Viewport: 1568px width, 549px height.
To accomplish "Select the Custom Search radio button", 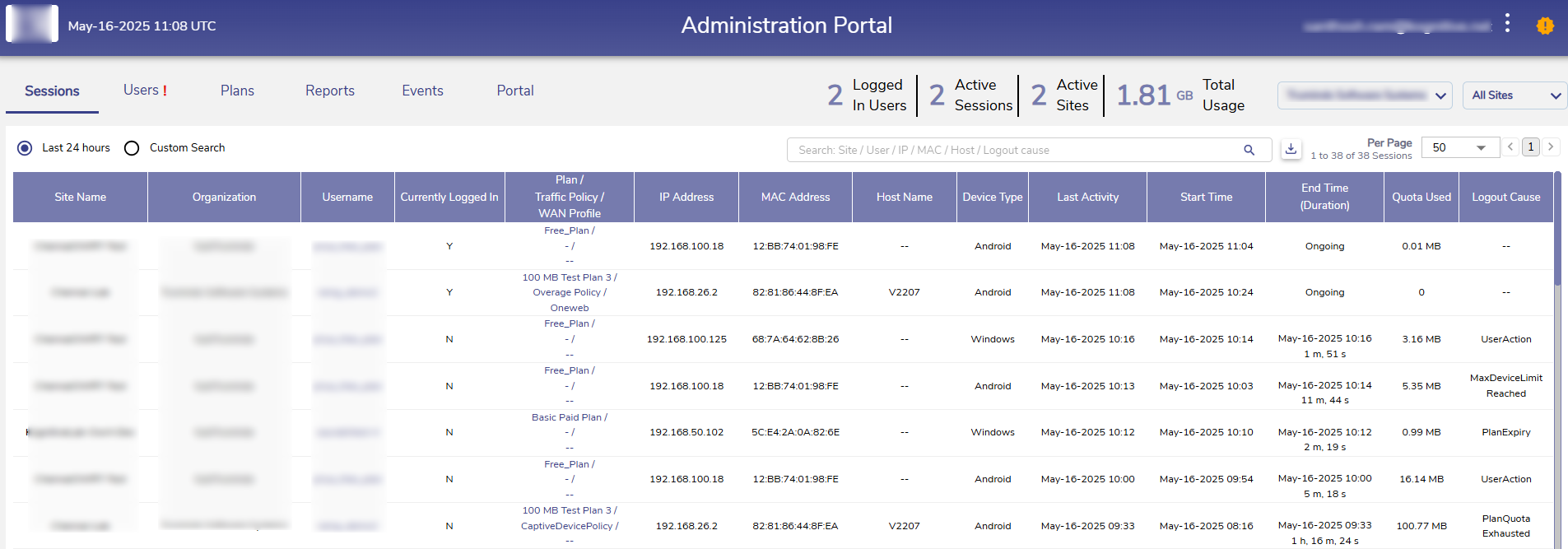I will pyautogui.click(x=132, y=148).
